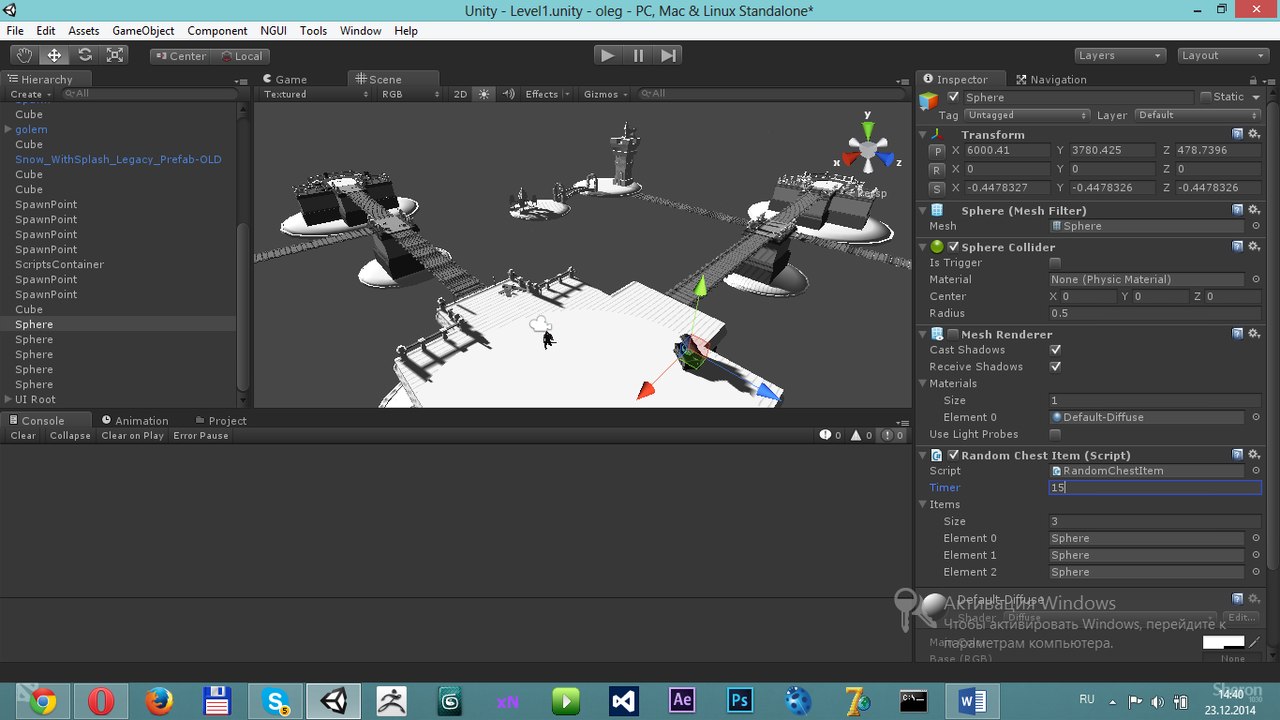
Task: Toggle scene audio speaker icon
Action: pos(508,94)
